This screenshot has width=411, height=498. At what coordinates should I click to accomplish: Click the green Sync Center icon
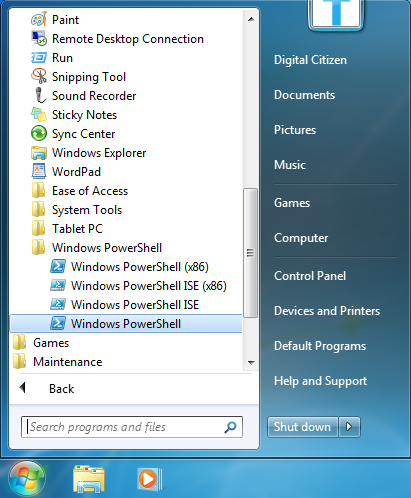pyautogui.click(x=39, y=134)
